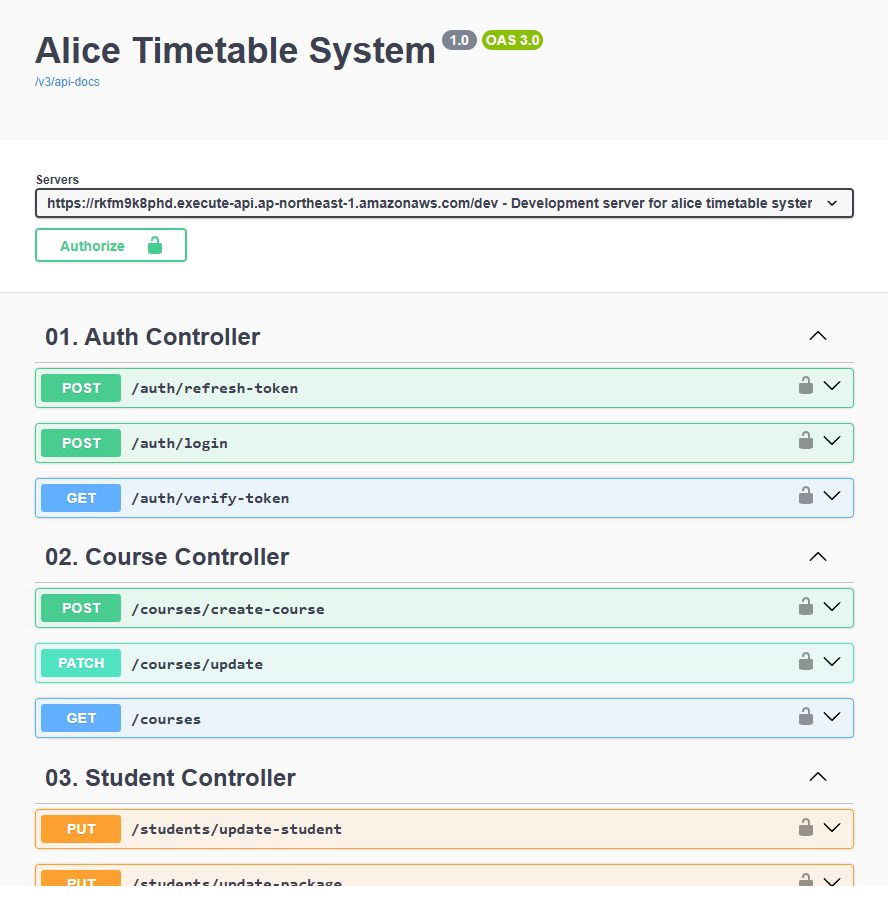Screen dimensions: 888x914
Task: Click the lock icon on /students/update-student row
Action: pos(806,827)
